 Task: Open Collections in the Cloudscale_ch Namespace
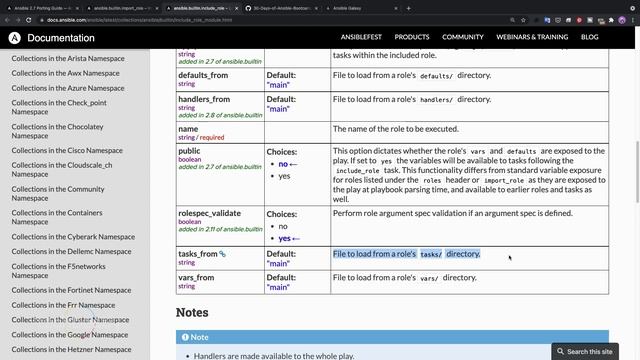point(62,169)
